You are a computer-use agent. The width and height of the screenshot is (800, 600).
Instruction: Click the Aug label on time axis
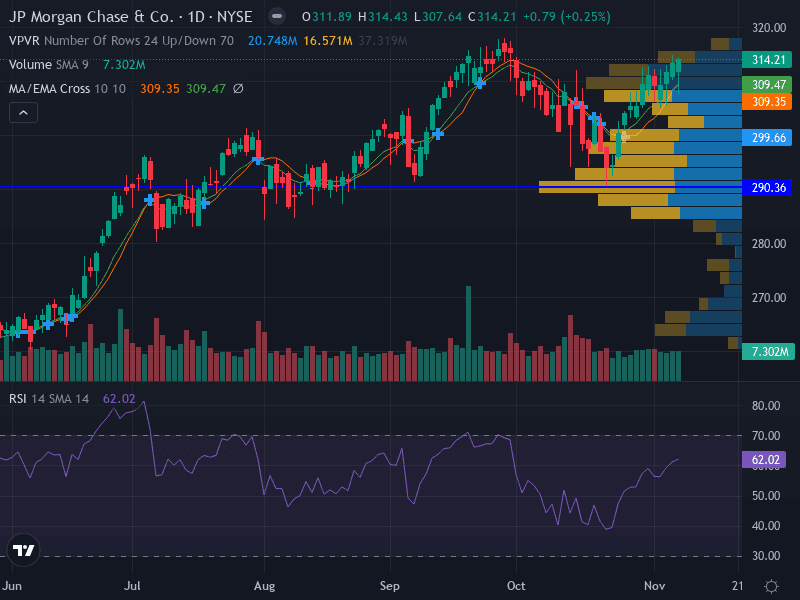[264, 586]
